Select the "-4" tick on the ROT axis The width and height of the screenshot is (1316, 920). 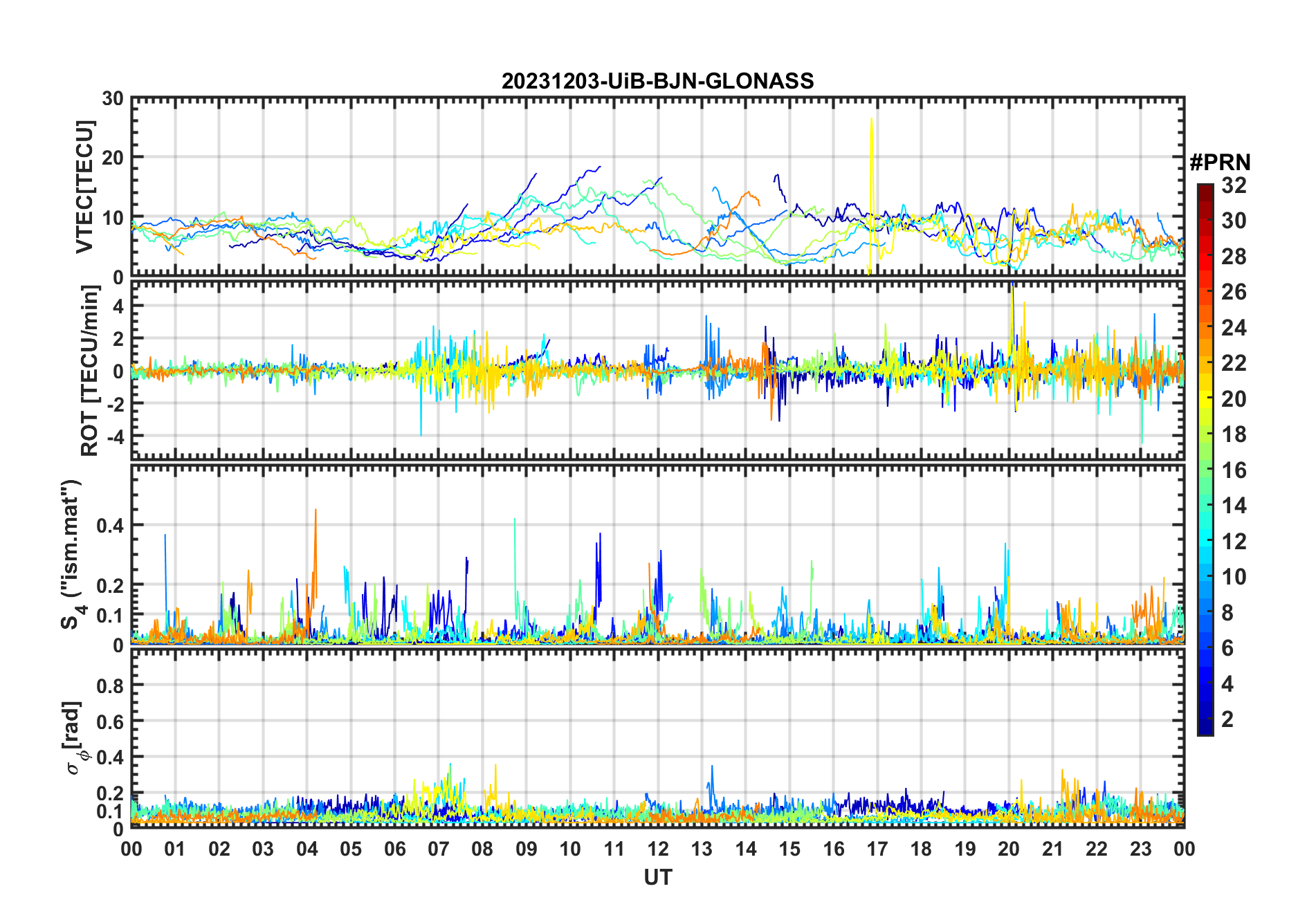(115, 437)
